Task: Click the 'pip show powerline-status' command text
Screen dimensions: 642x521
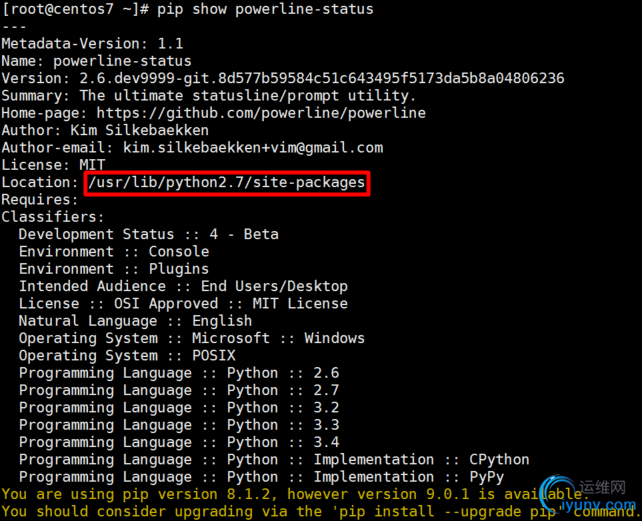Action: click(265, 9)
